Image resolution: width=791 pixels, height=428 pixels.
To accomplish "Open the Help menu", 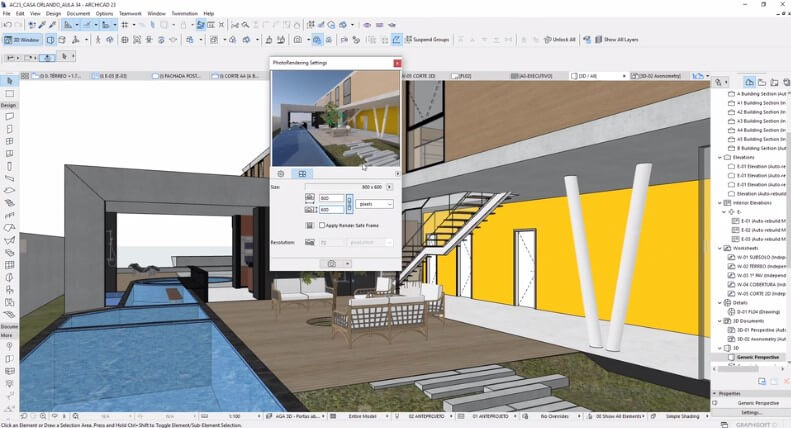I will (209, 14).
